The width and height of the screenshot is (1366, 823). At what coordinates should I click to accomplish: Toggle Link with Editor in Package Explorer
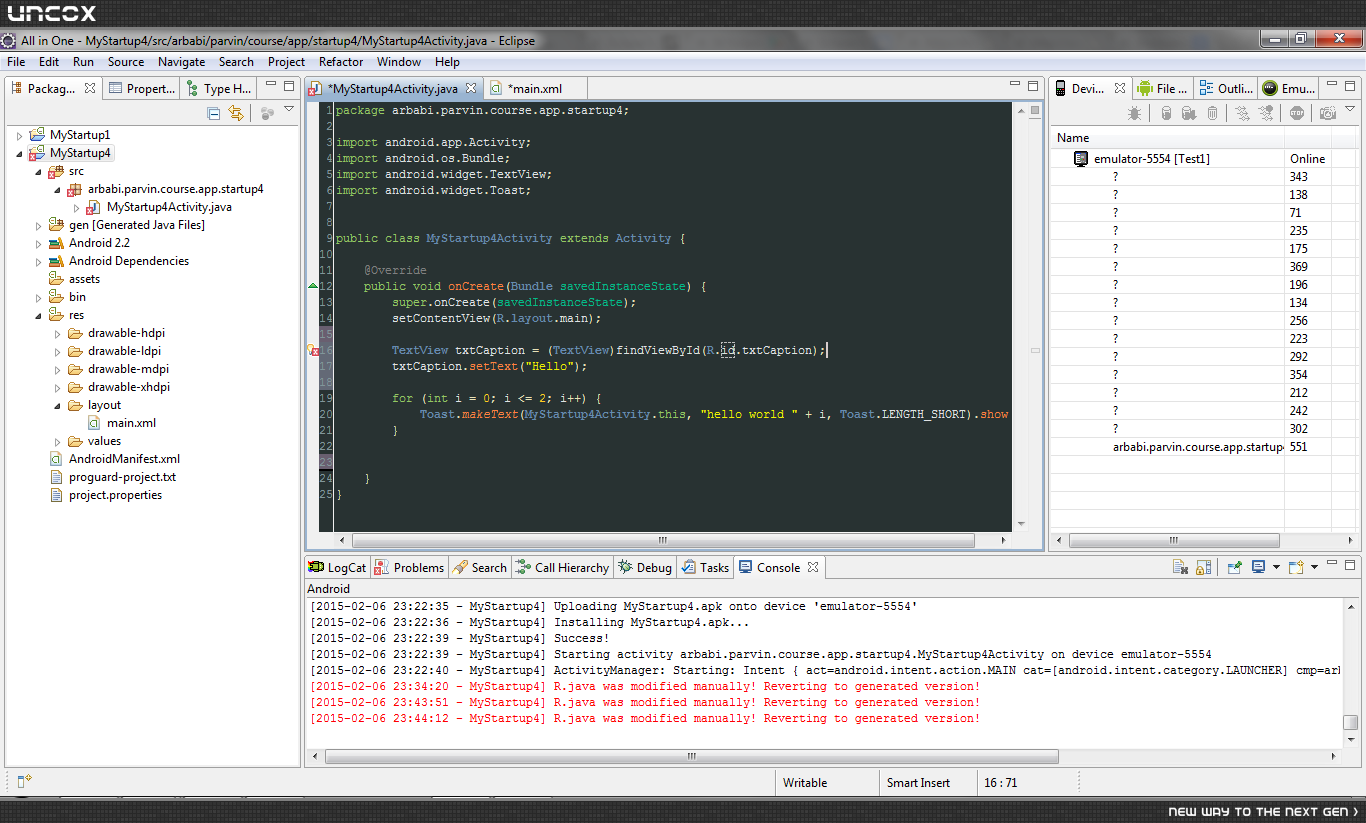pyautogui.click(x=236, y=113)
